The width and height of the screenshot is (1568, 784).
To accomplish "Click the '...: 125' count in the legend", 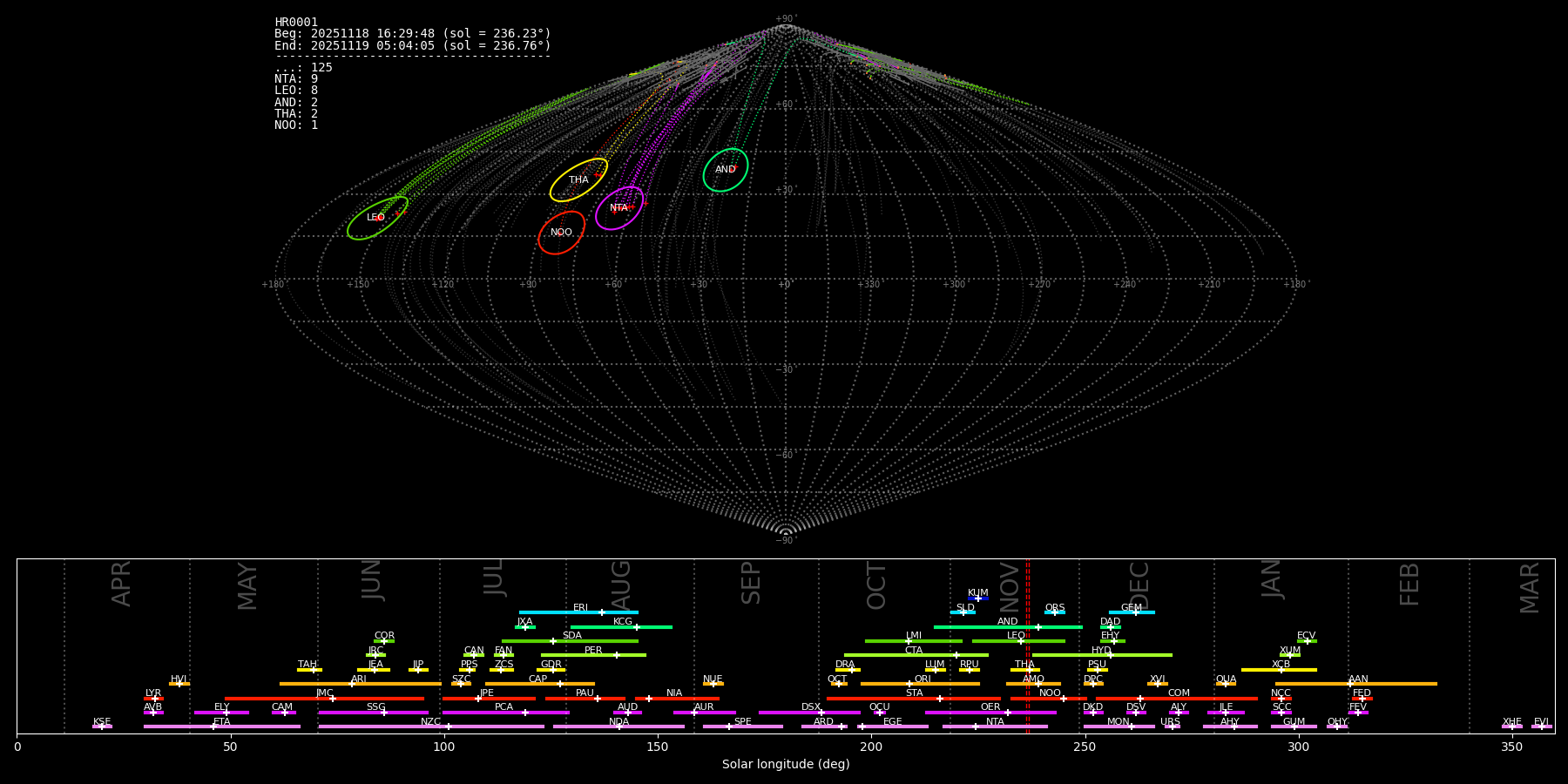I will point(303,68).
